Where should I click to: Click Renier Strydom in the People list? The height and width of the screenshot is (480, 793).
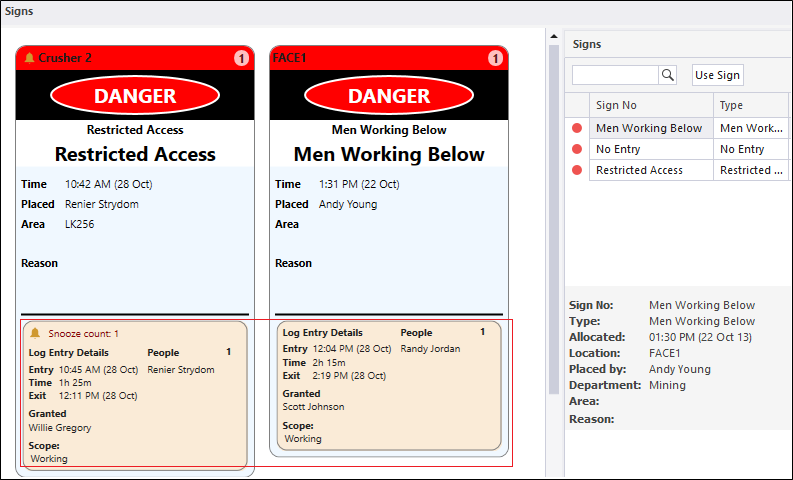181,370
